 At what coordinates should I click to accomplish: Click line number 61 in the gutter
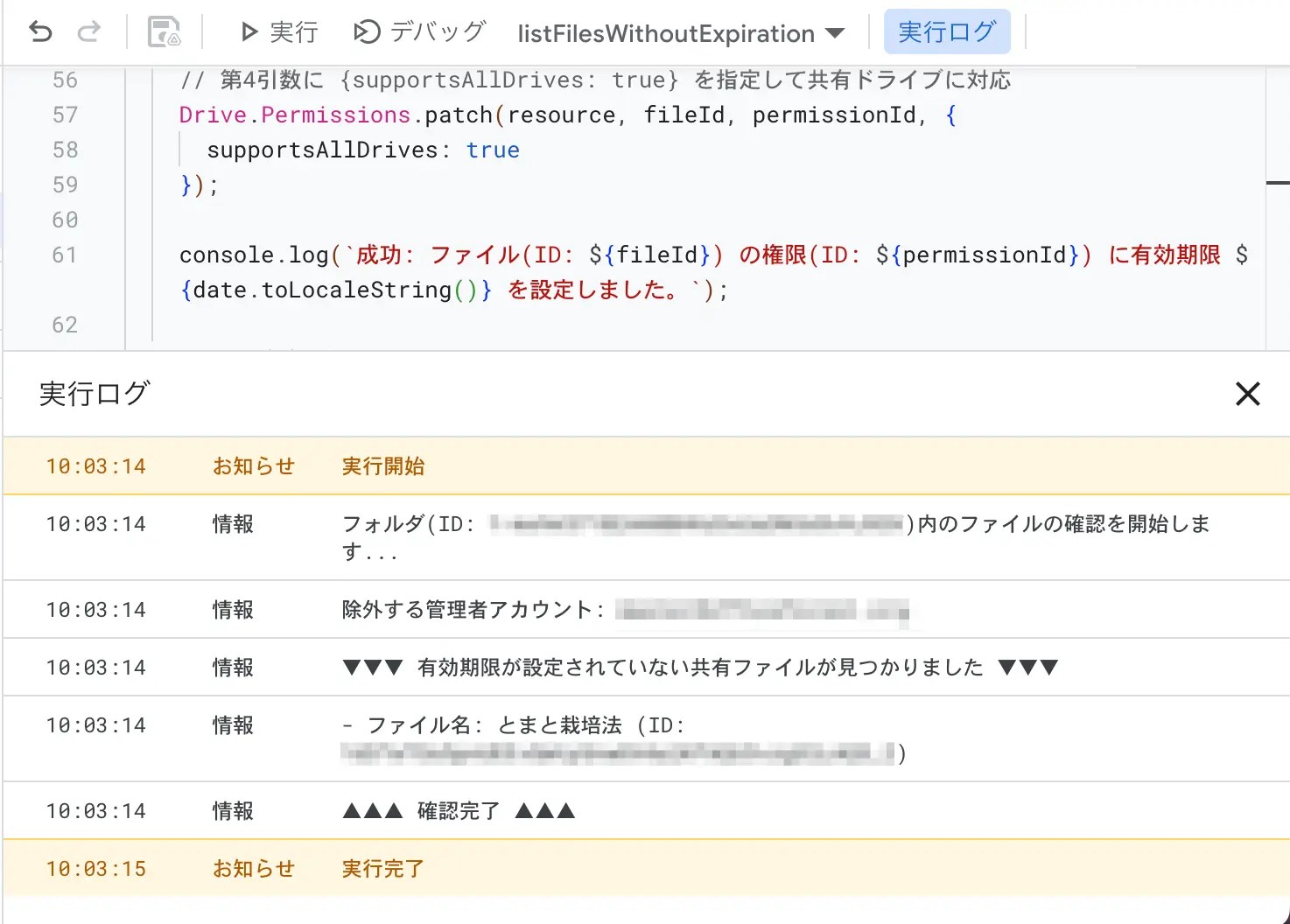coord(65,255)
